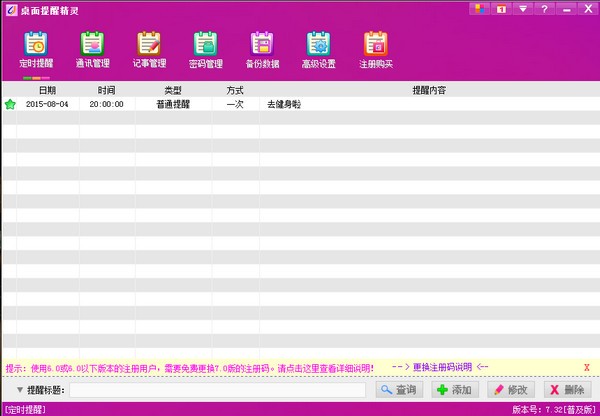Open the 高级设置 advanced settings
Viewport: 600px width, 416px height.
click(x=318, y=50)
